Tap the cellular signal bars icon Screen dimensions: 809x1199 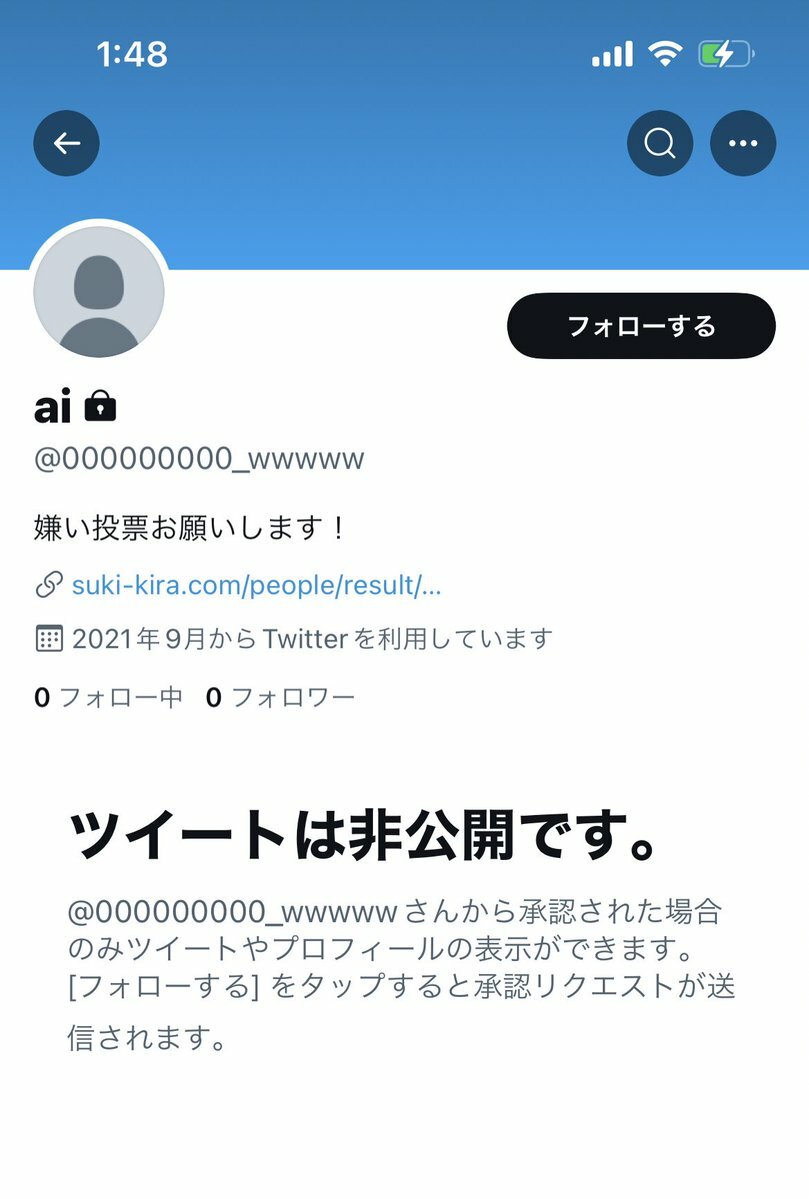pos(612,54)
